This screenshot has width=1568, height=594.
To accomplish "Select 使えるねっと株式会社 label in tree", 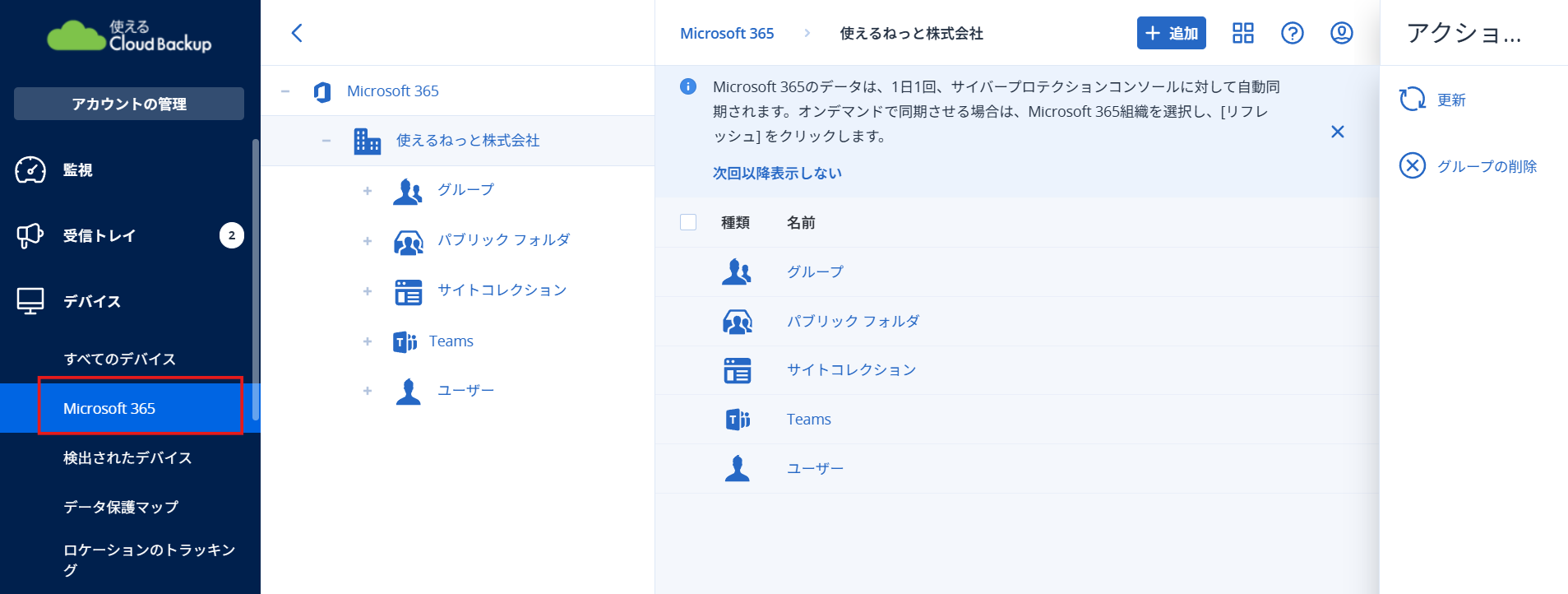I will 468,141.
